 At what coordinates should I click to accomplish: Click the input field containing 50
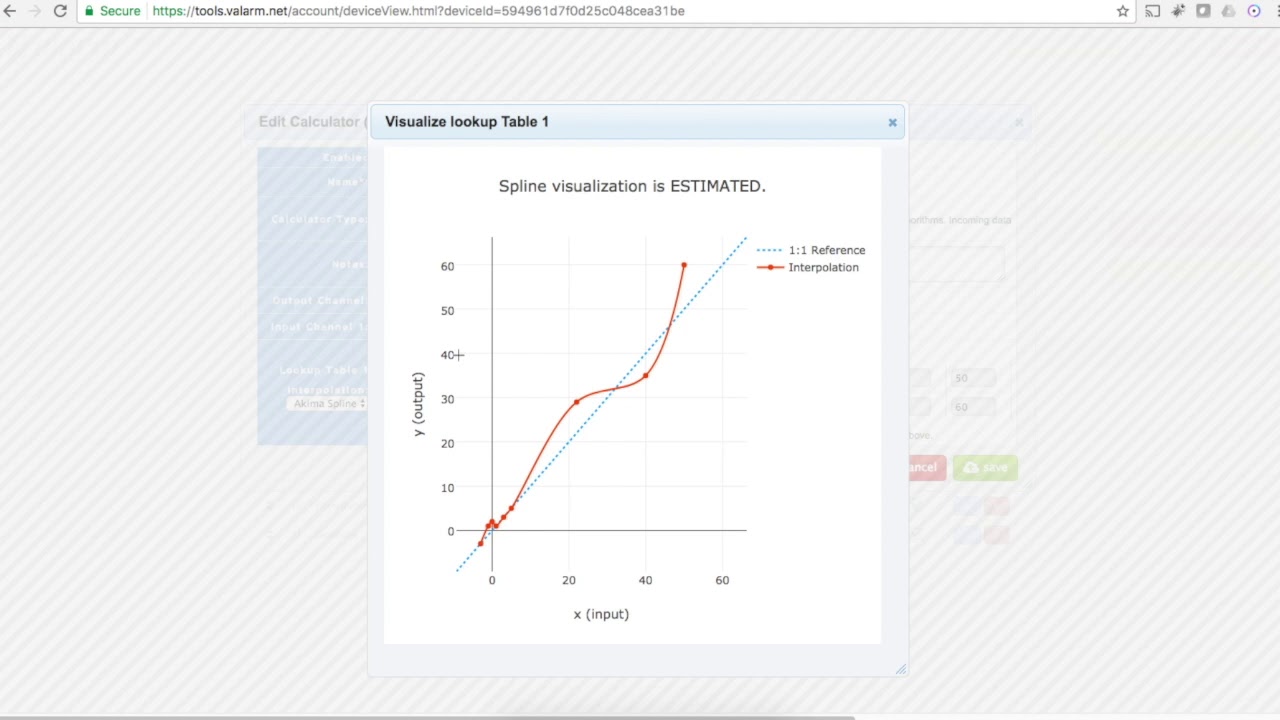(x=973, y=378)
